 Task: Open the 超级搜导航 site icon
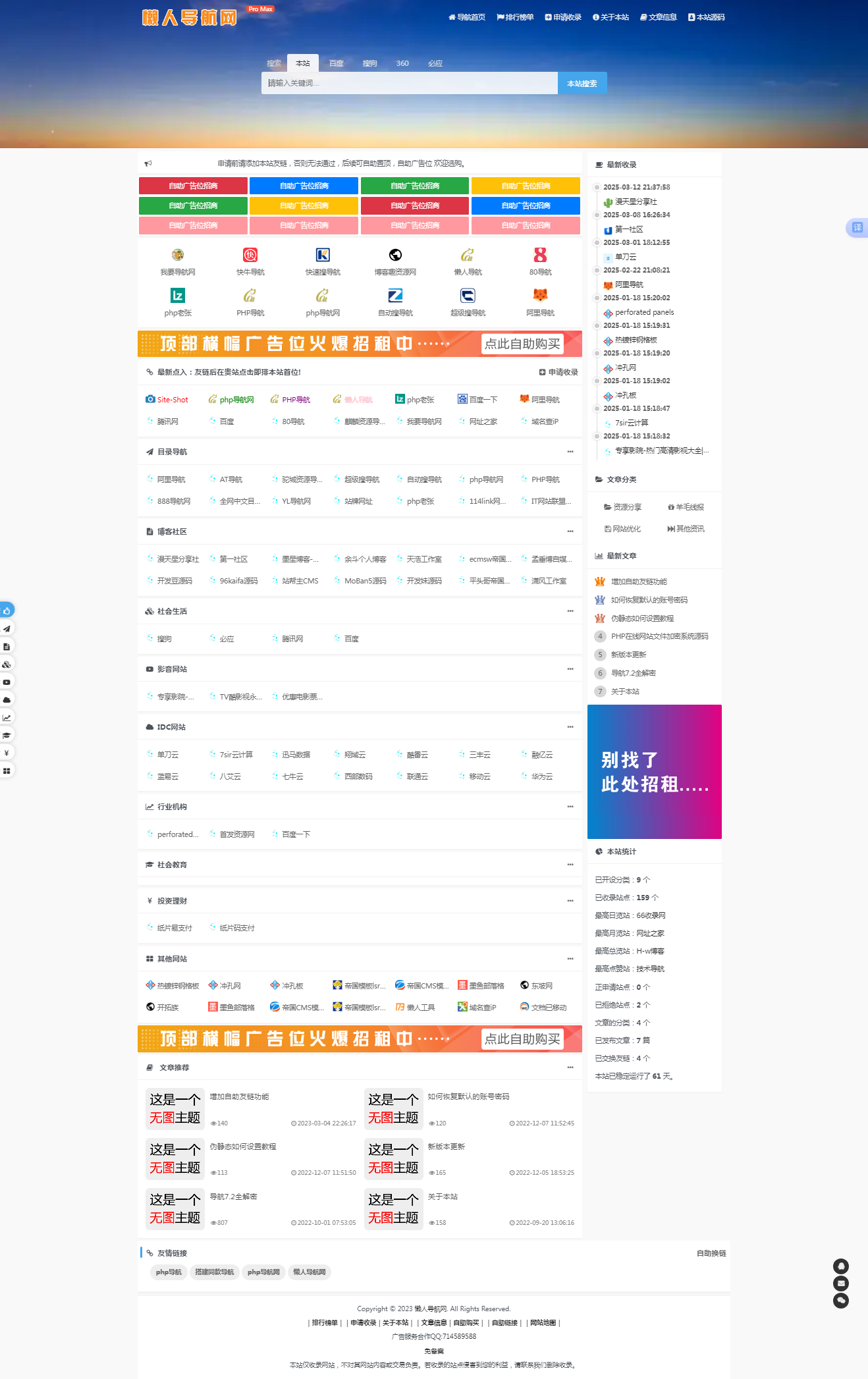[x=468, y=296]
